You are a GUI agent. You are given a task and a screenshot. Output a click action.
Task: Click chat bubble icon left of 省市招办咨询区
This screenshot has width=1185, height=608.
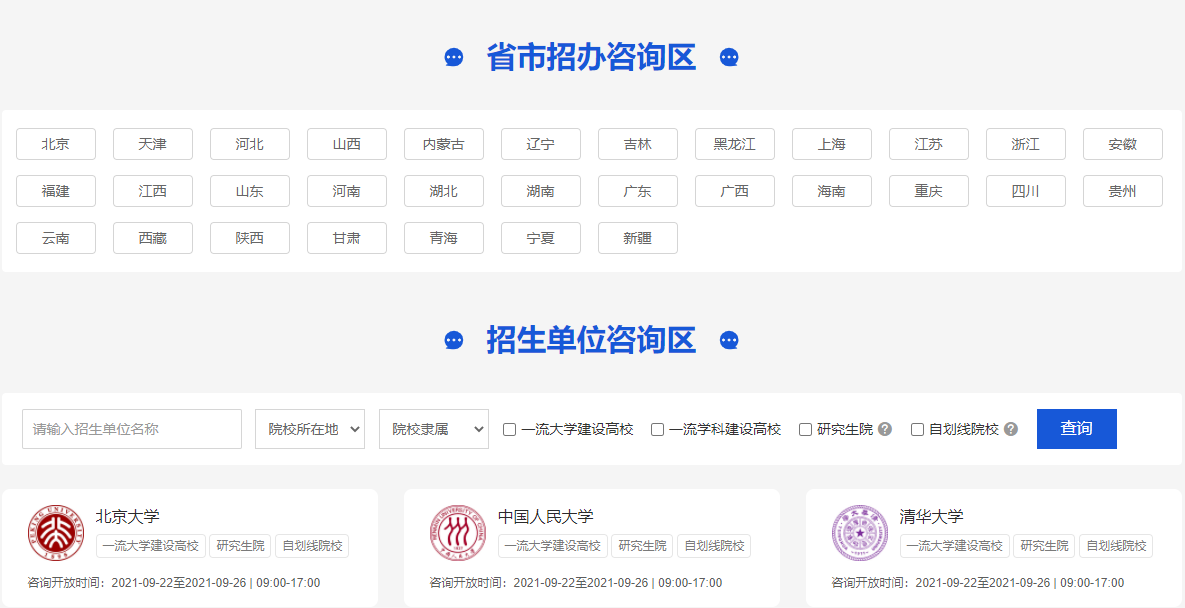[454, 58]
